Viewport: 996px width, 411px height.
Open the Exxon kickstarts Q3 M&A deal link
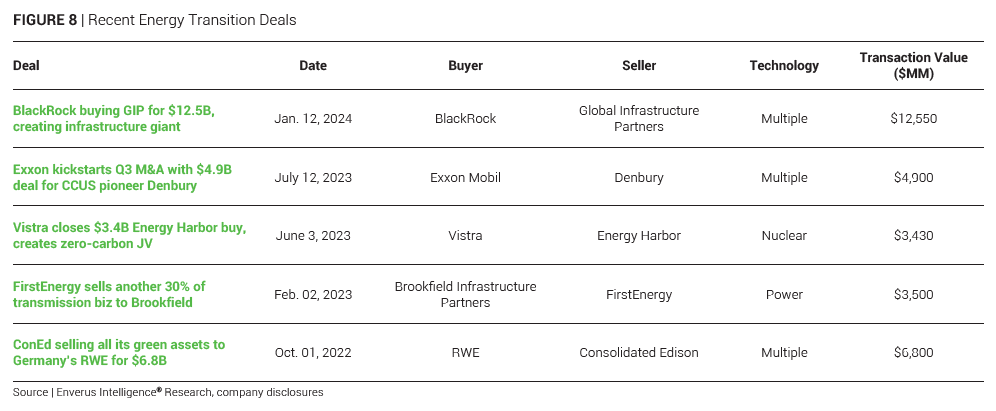tap(121, 177)
